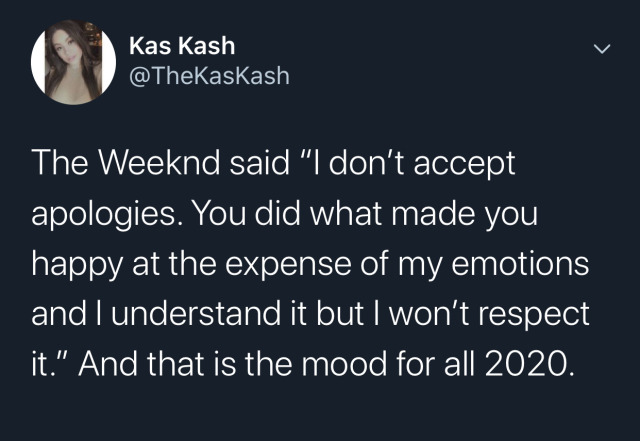Visit the @TheKasKash handle

pyautogui.click(x=209, y=76)
